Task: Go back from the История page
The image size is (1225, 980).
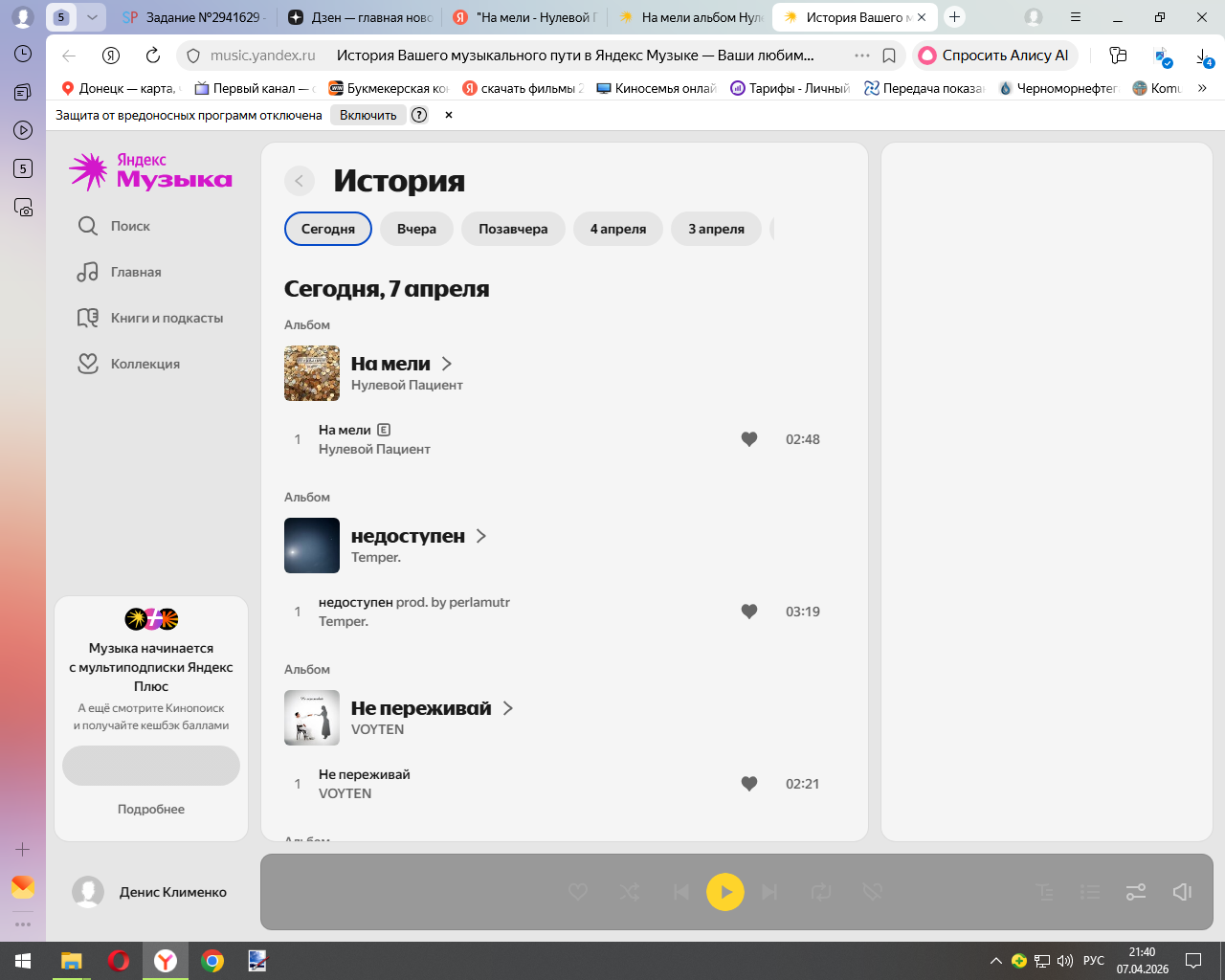Action: (x=300, y=181)
